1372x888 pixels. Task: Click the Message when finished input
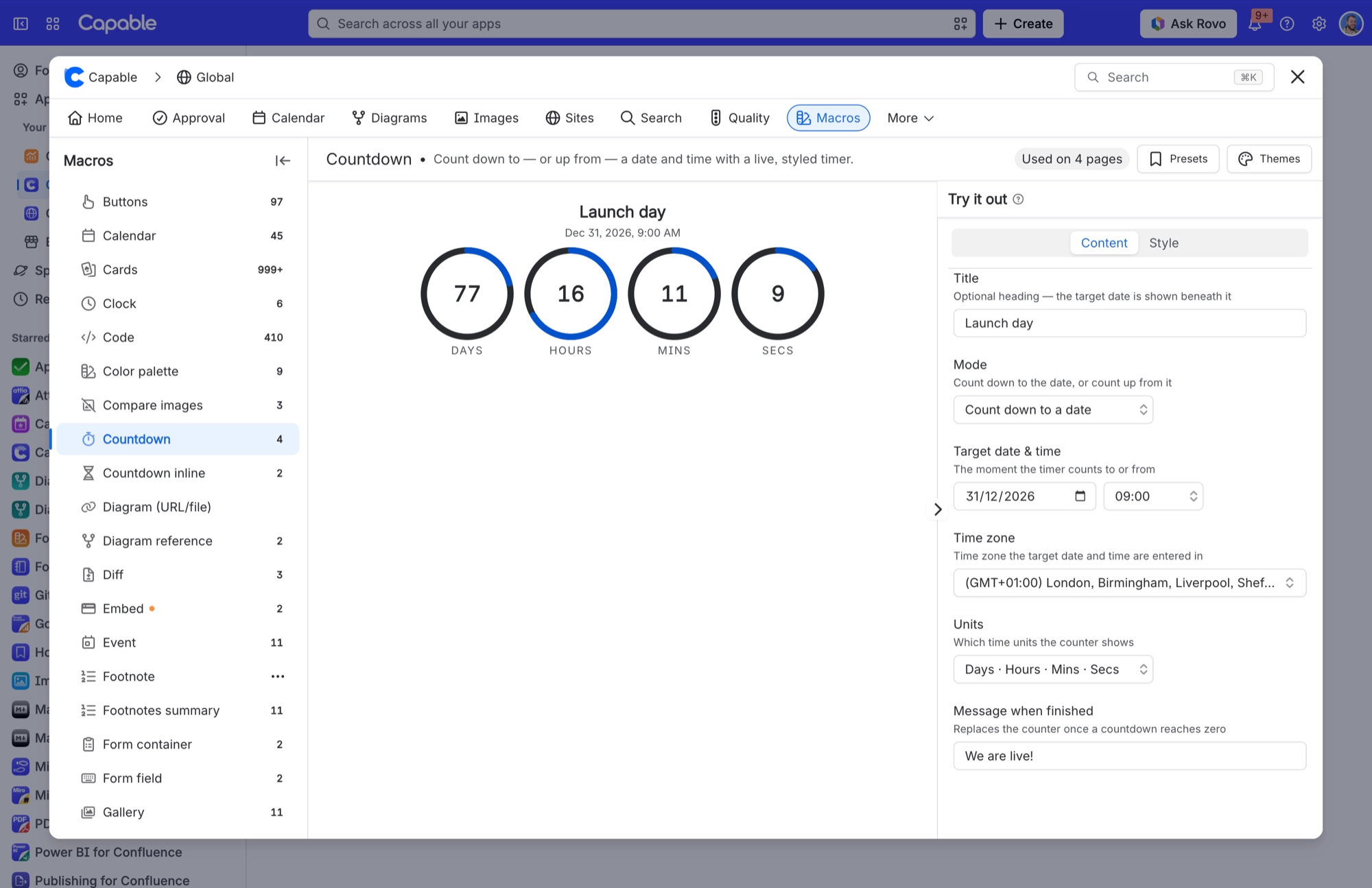[x=1129, y=756]
